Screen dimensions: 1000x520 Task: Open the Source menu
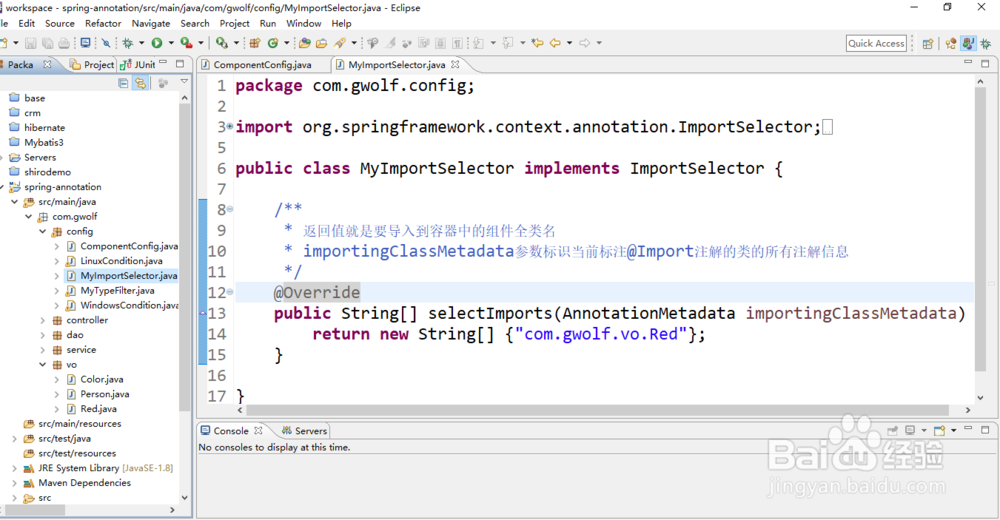[59, 24]
